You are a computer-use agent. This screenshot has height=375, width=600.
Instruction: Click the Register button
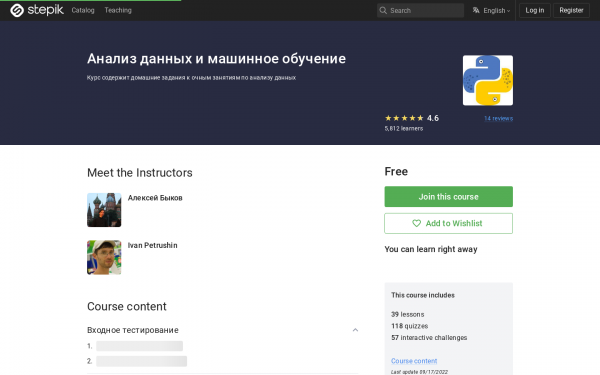[x=571, y=10]
